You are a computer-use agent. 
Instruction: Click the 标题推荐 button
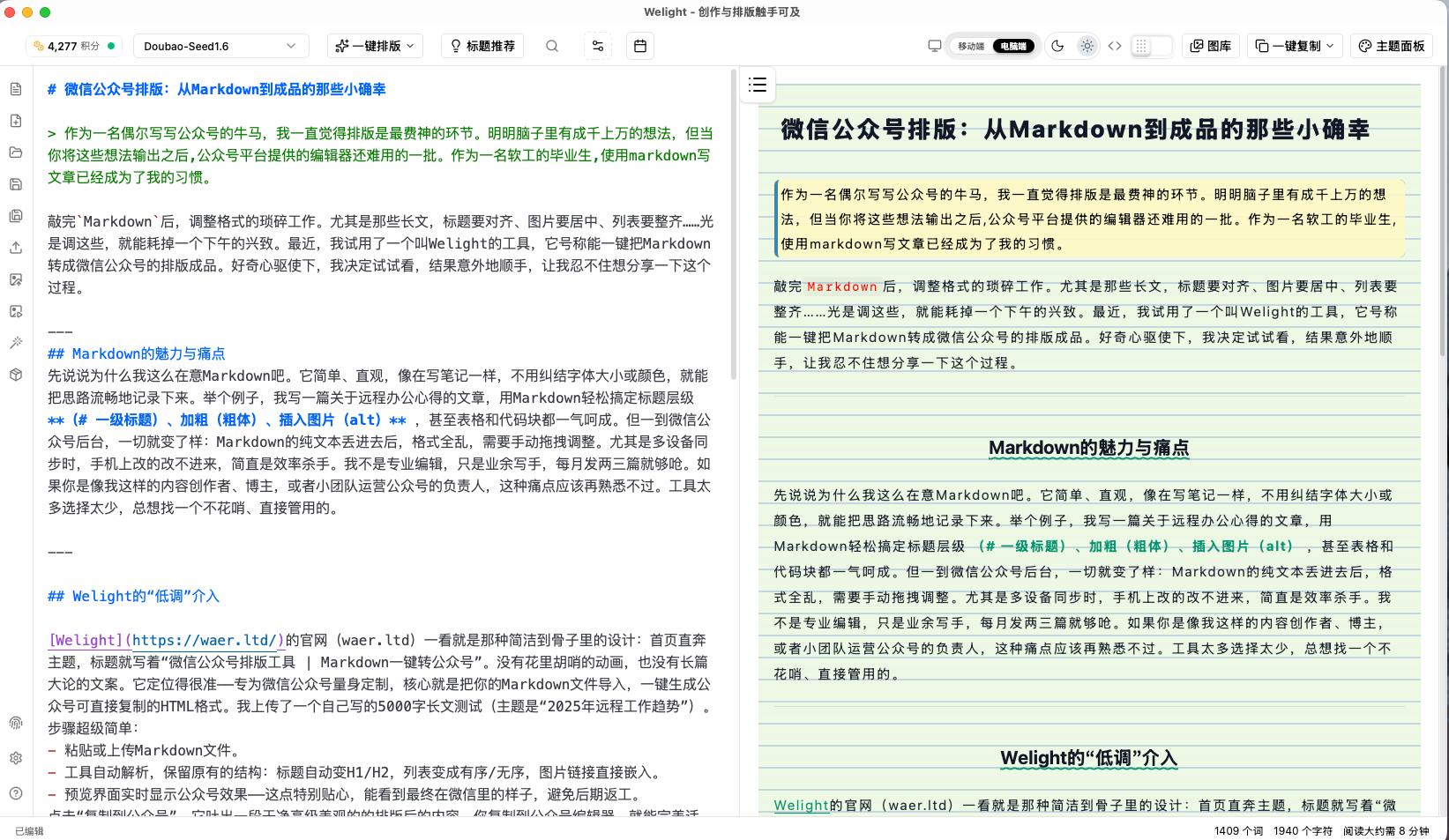(x=482, y=46)
